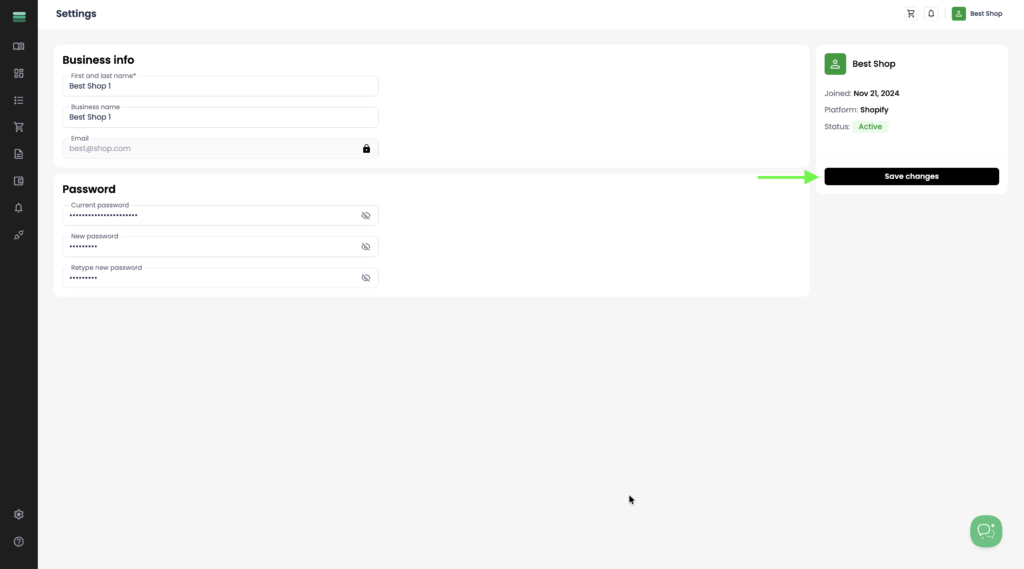The width and height of the screenshot is (1024, 569).
Task: Focus the Business name field
Action: pos(220,117)
